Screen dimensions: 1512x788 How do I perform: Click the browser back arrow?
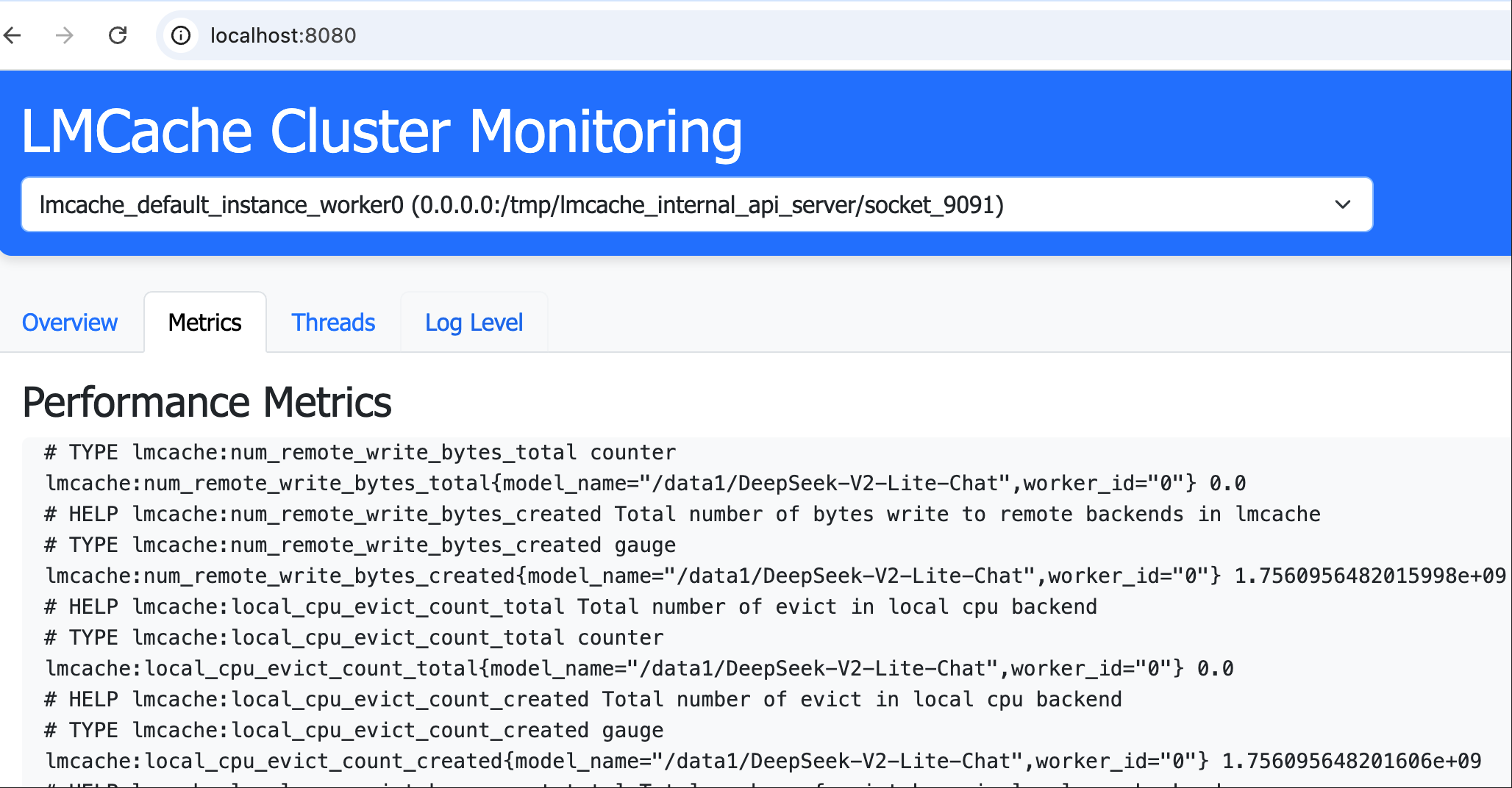coord(13,35)
